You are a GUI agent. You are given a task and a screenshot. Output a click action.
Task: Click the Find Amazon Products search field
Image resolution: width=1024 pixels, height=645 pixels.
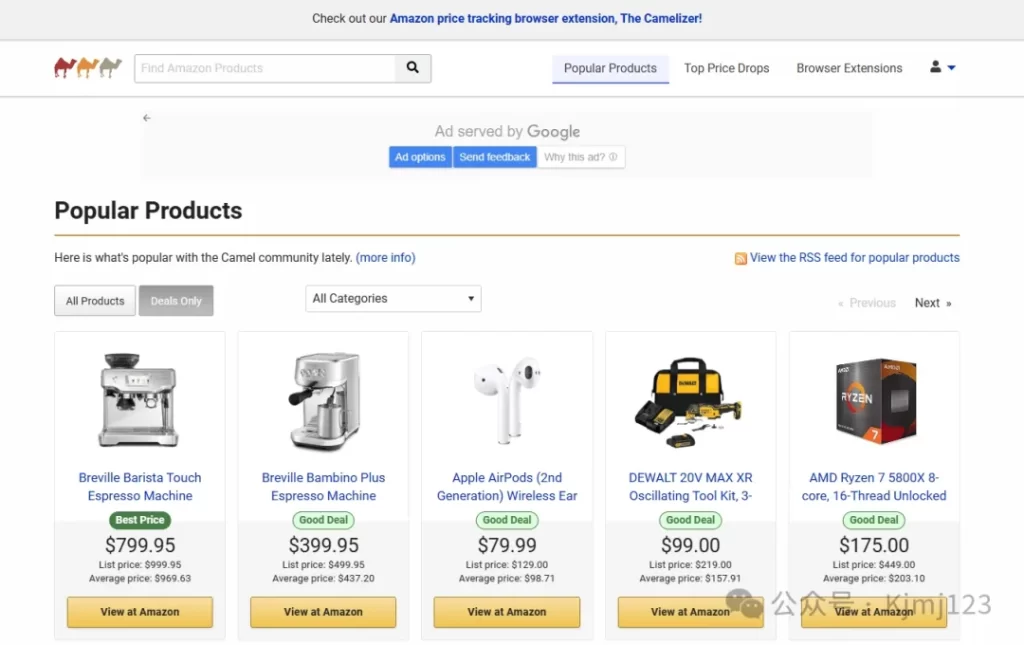pos(265,68)
